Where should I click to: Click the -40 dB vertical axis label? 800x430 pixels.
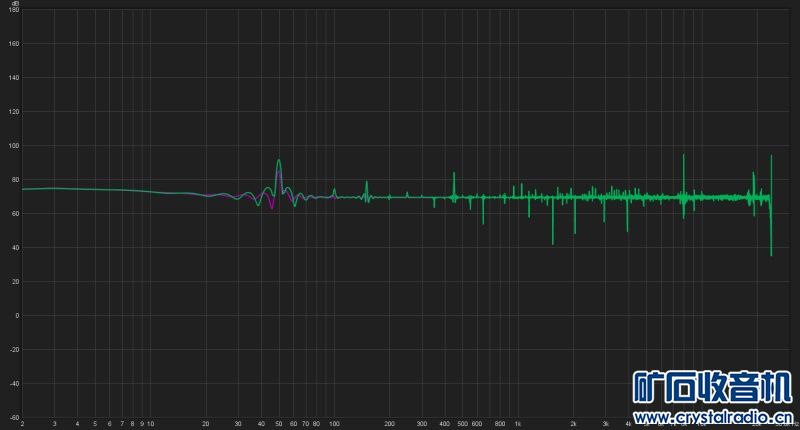click(14, 384)
